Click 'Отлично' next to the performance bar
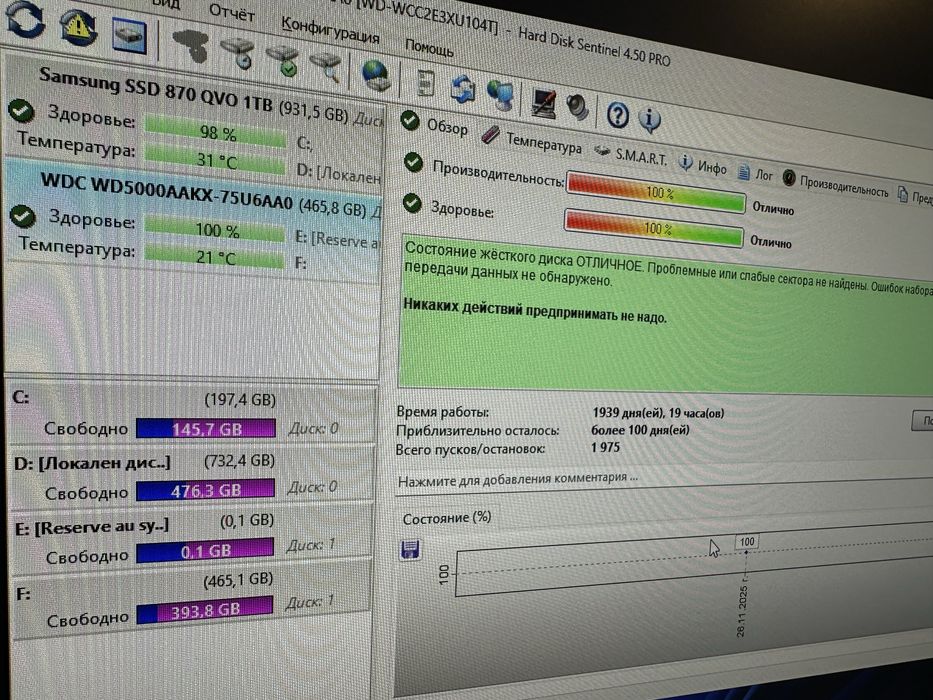This screenshot has width=933, height=700. pos(773,208)
